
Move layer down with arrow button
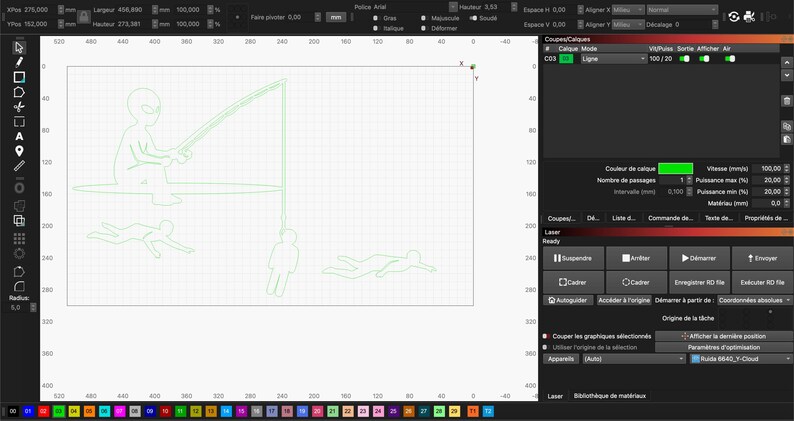click(x=786, y=75)
